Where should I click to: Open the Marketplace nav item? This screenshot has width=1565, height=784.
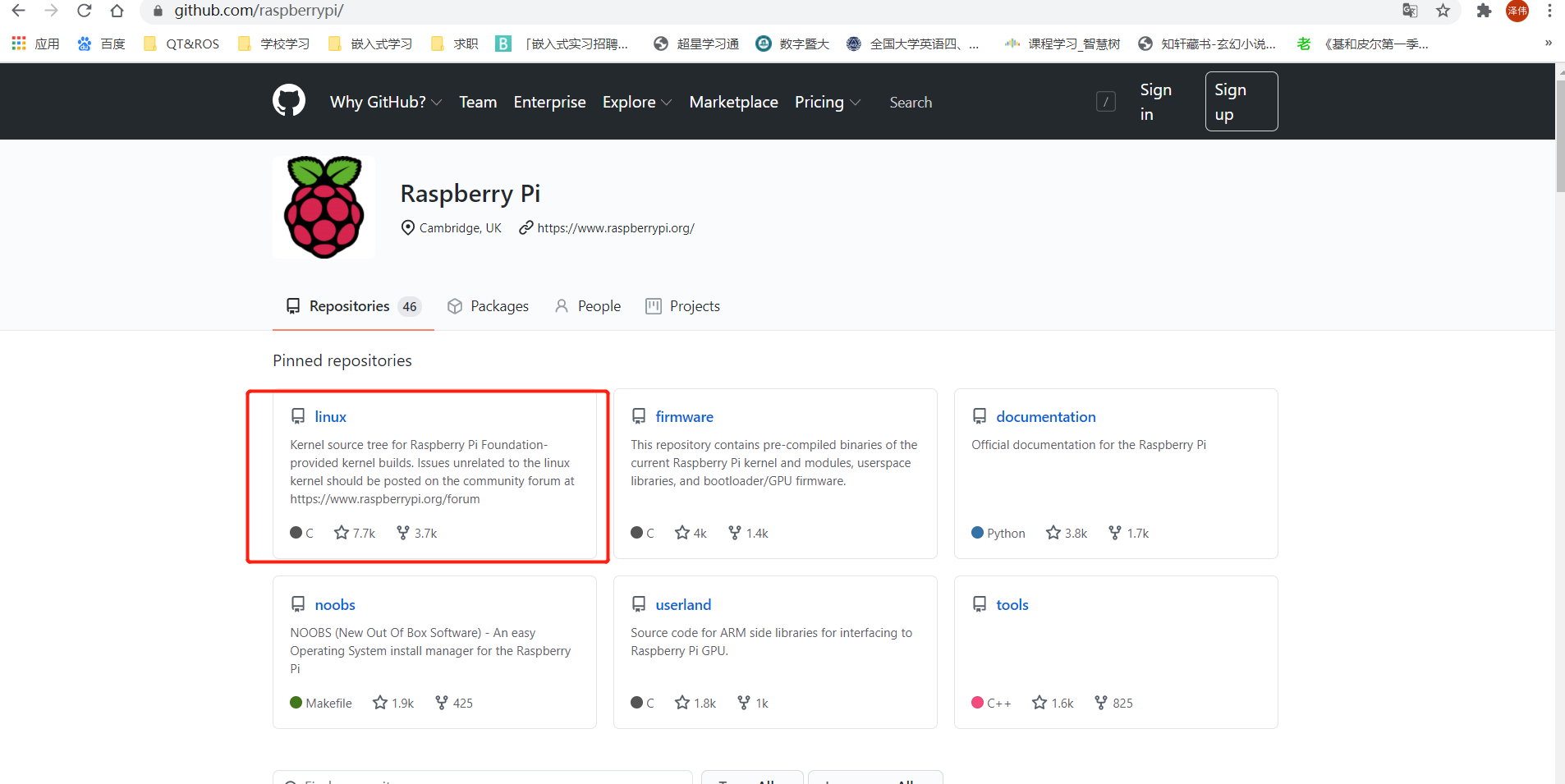pyautogui.click(x=733, y=102)
